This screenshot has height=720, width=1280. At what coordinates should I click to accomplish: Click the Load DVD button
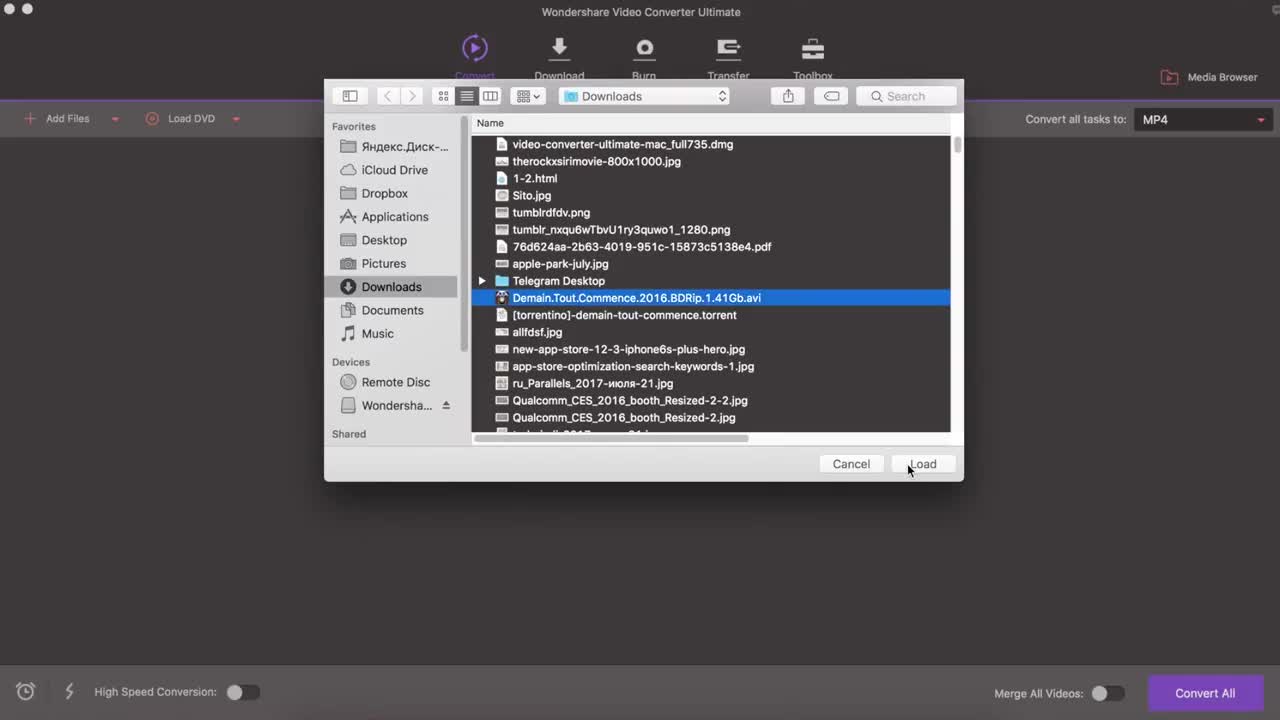tap(180, 118)
